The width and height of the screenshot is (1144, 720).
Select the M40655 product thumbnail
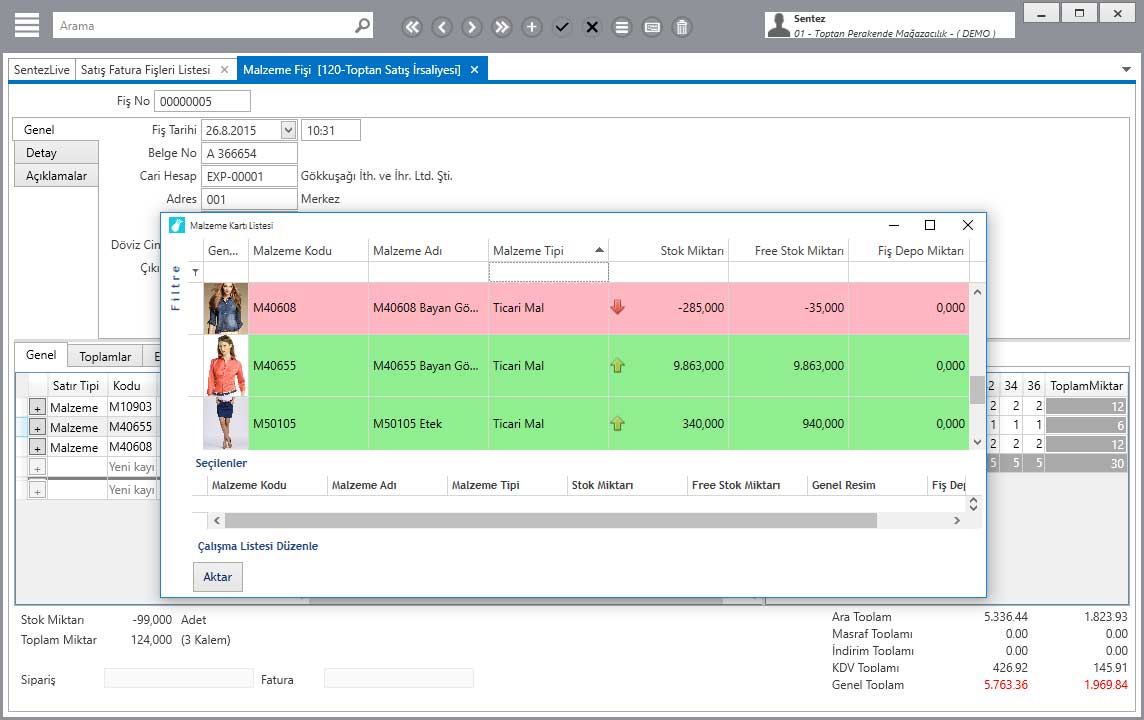[x=225, y=366]
